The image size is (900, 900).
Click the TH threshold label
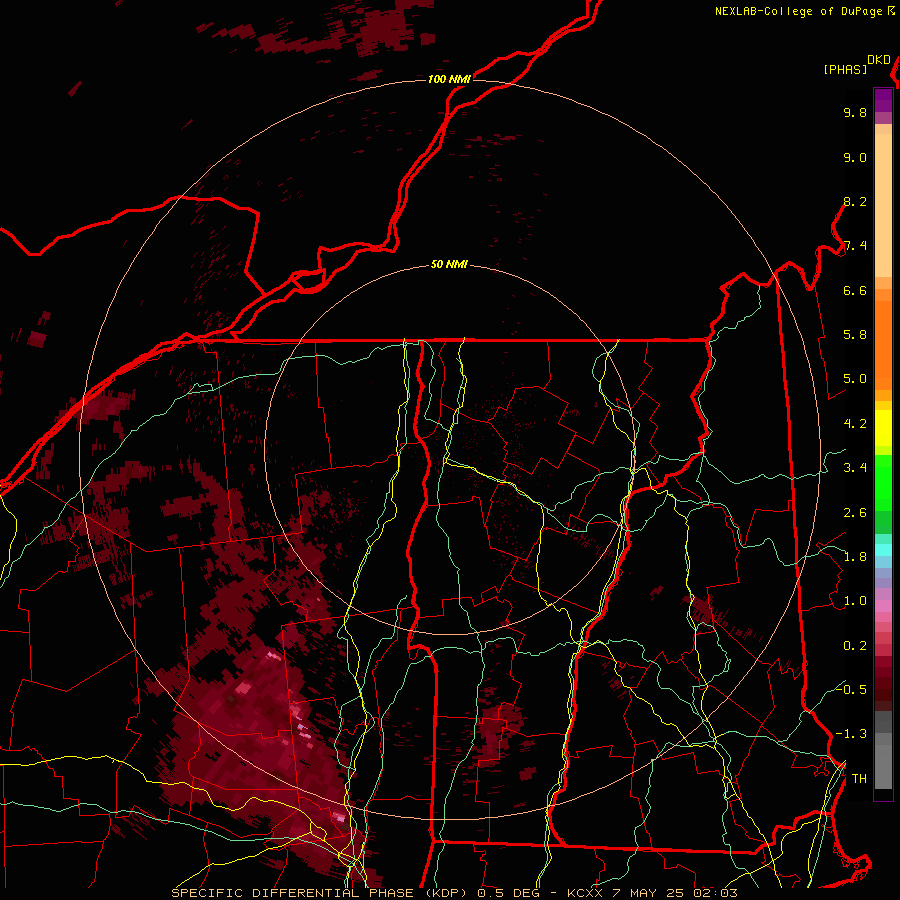click(859, 779)
